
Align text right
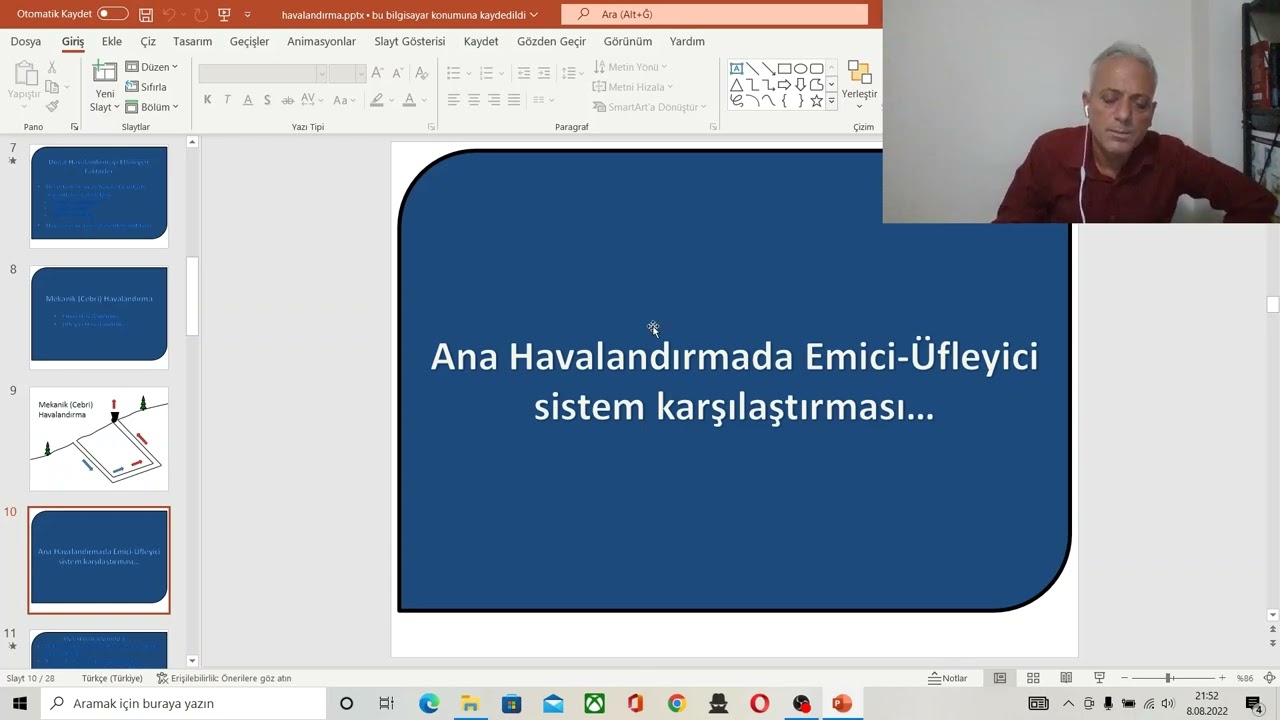pyautogui.click(x=494, y=100)
